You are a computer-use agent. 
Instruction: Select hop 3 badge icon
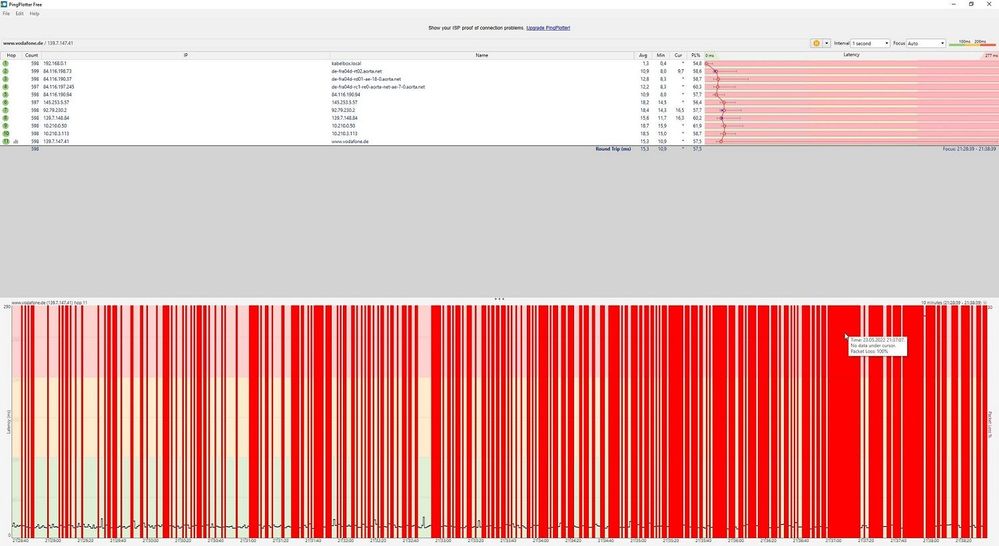(x=6, y=79)
